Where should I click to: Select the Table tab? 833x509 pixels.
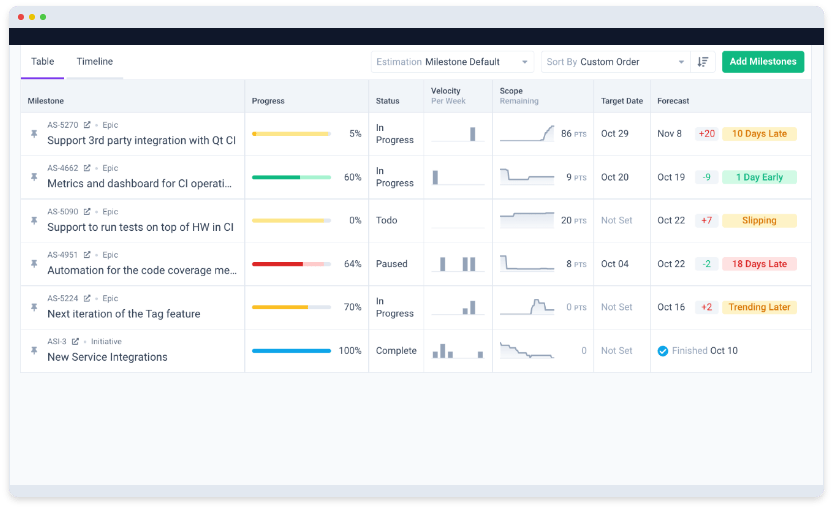coord(43,62)
